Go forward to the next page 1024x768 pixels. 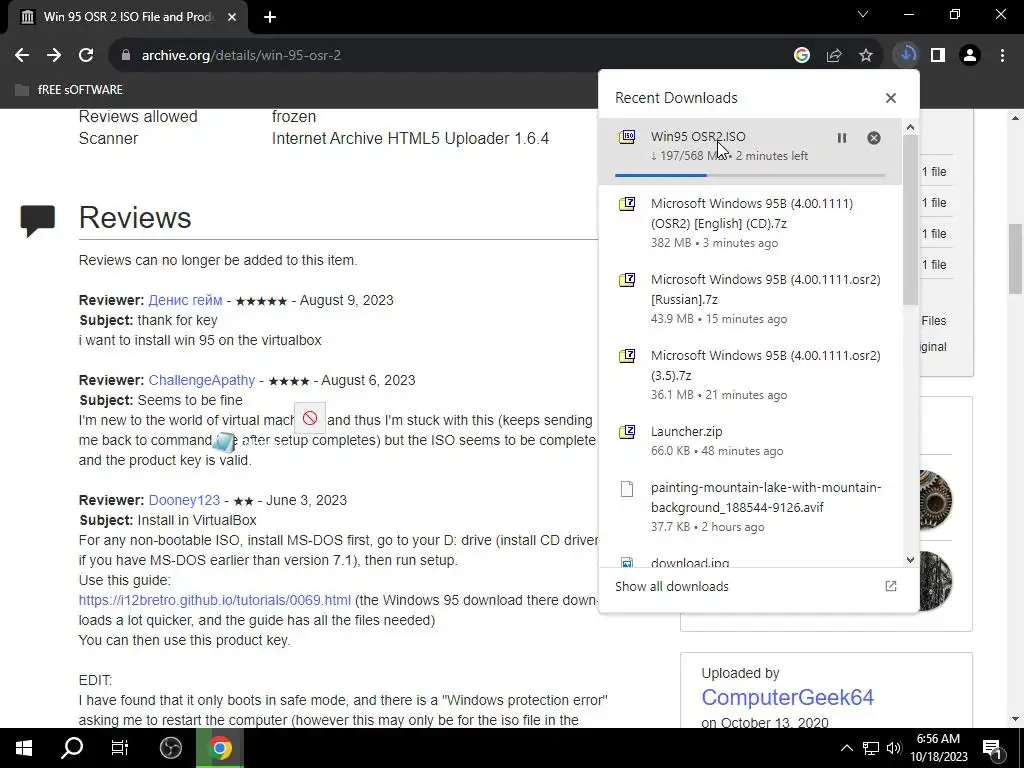54,56
